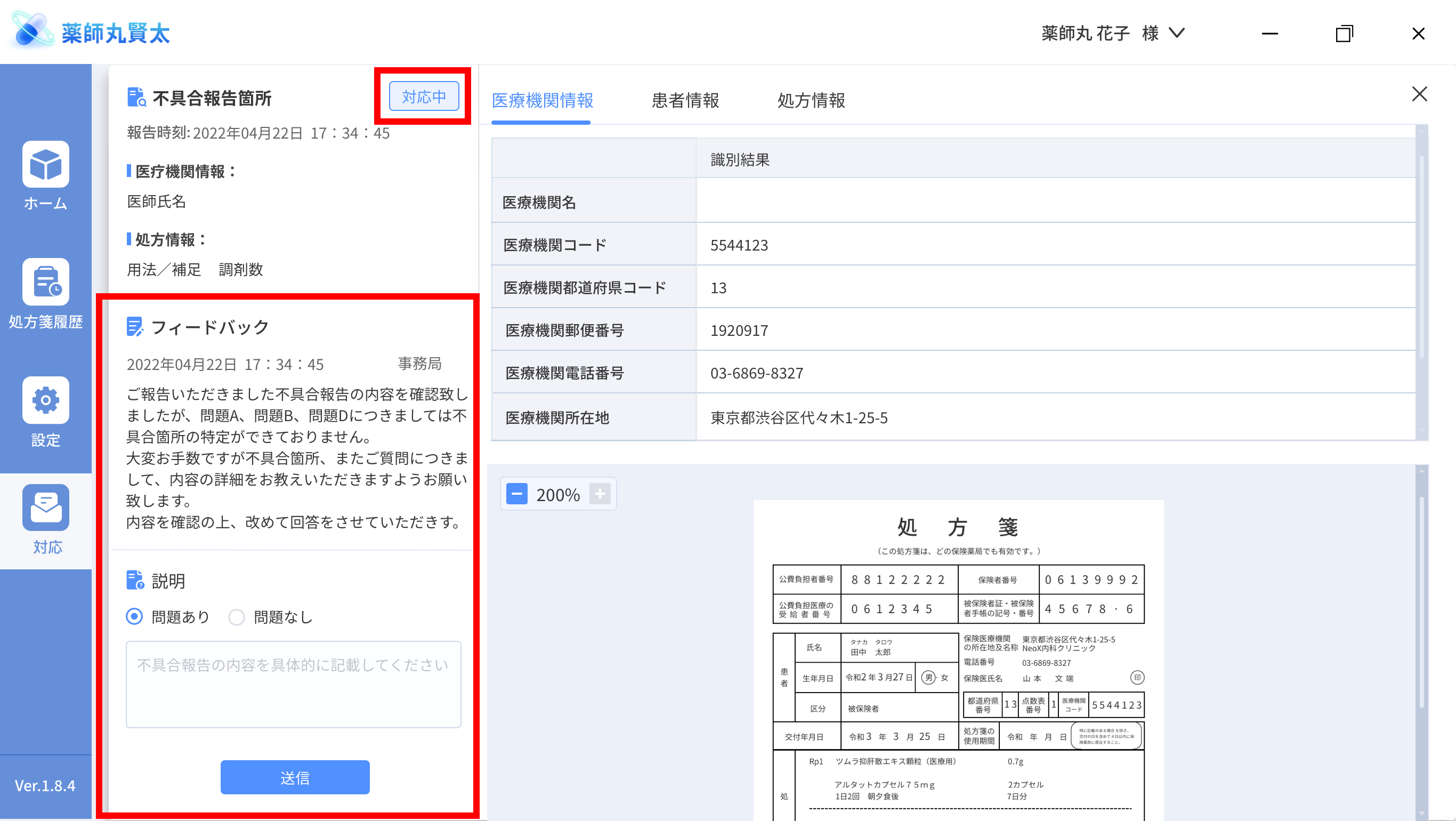This screenshot has height=821, width=1456.
Task: Click the 1920917 postal code cell
Action: click(1056, 329)
